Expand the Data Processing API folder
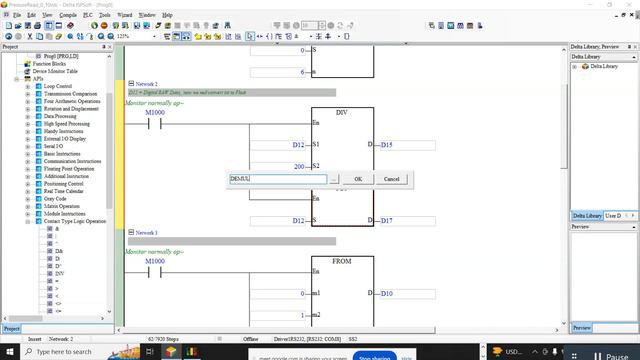Image resolution: width=640 pixels, height=360 pixels. [x=28, y=116]
